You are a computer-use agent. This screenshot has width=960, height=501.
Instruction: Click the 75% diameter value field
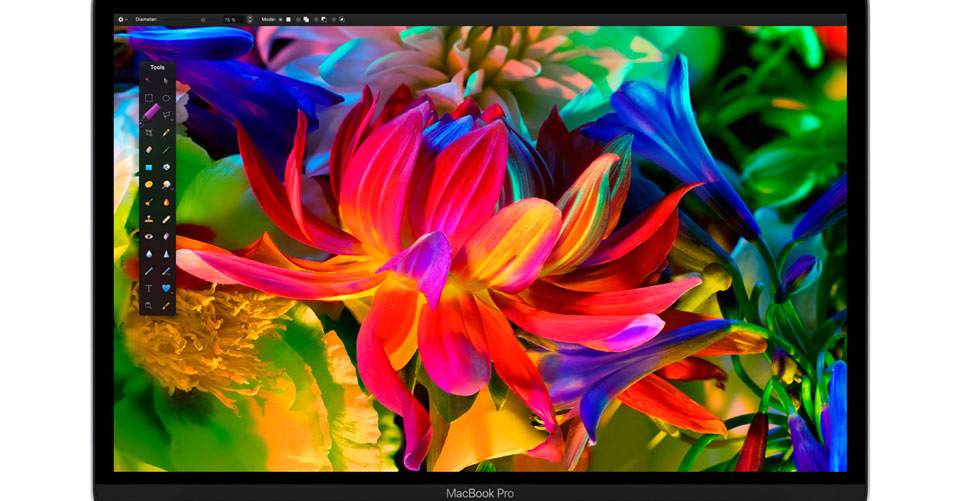230,19
